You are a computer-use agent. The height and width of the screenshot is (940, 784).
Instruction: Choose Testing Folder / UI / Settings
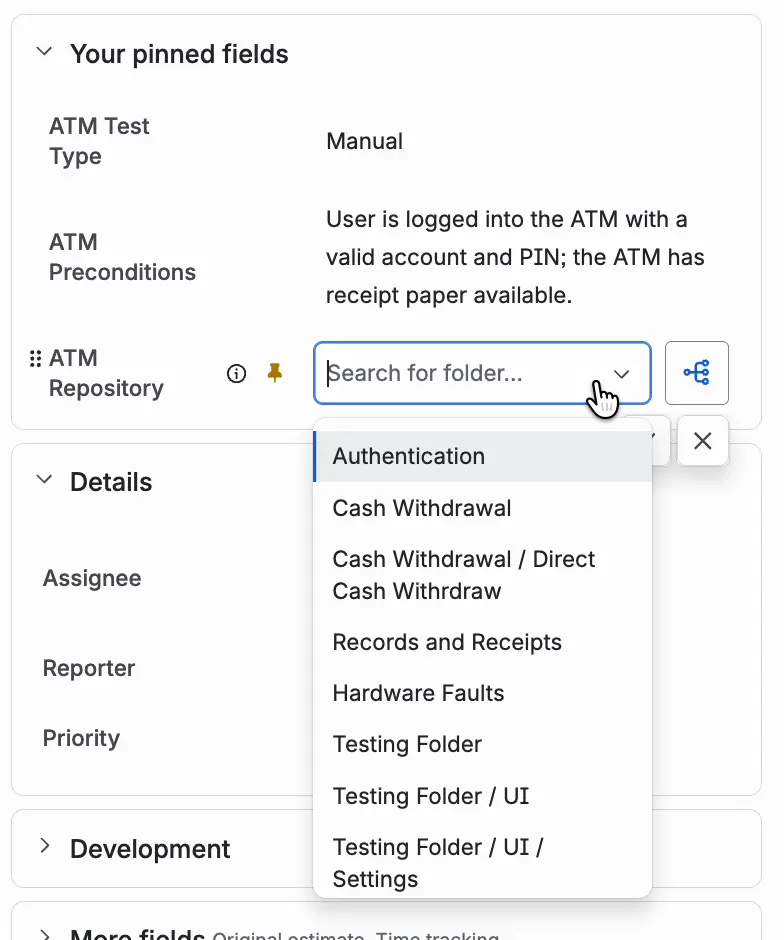(483, 863)
